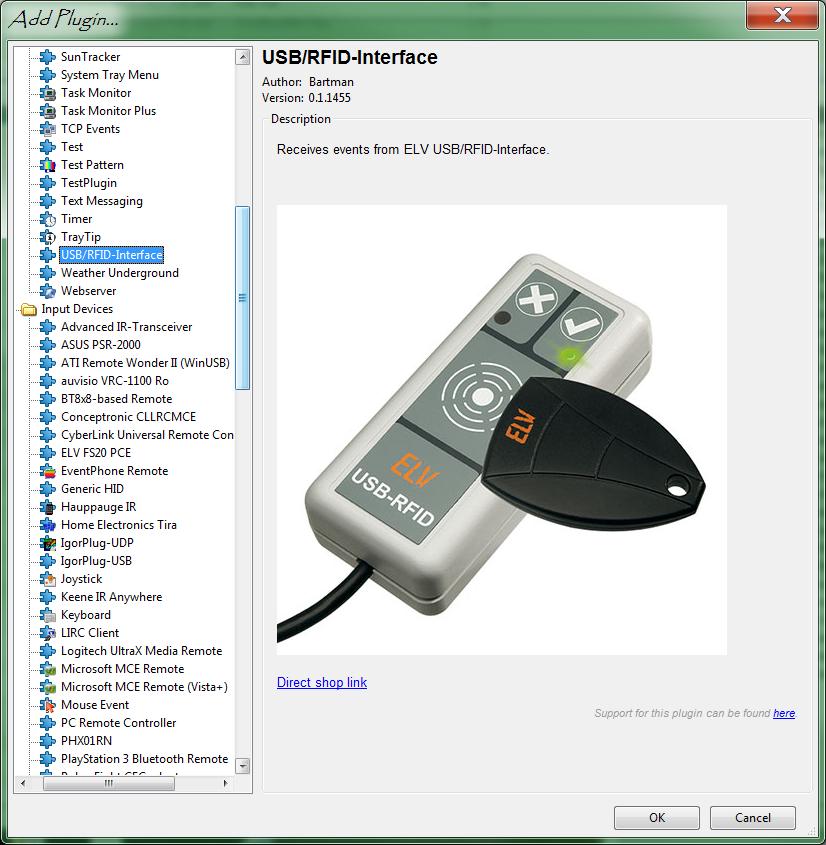Image resolution: width=826 pixels, height=845 pixels.
Task: Click the horizontal scrollbar thumb
Action: click(x=109, y=783)
